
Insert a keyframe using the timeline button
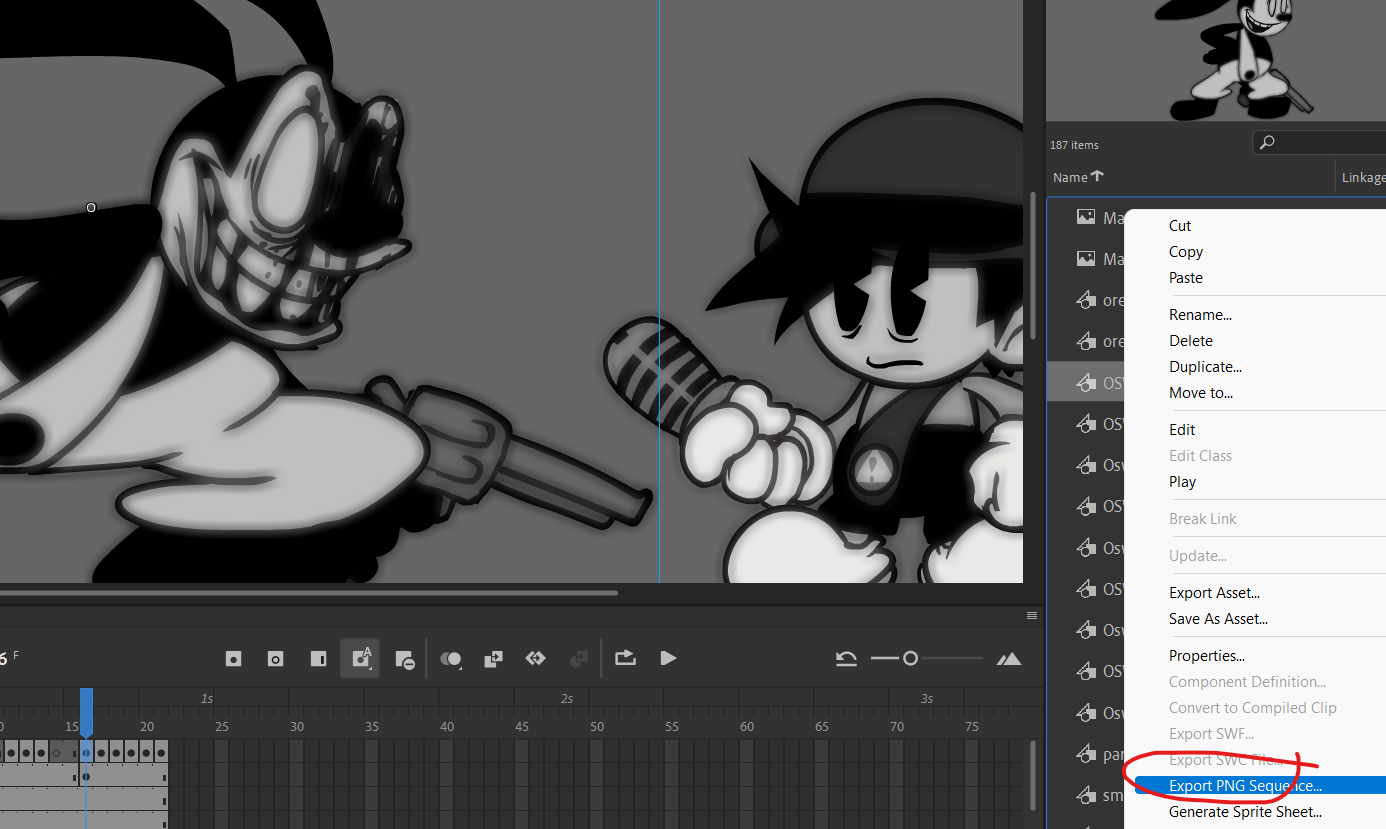pos(233,659)
